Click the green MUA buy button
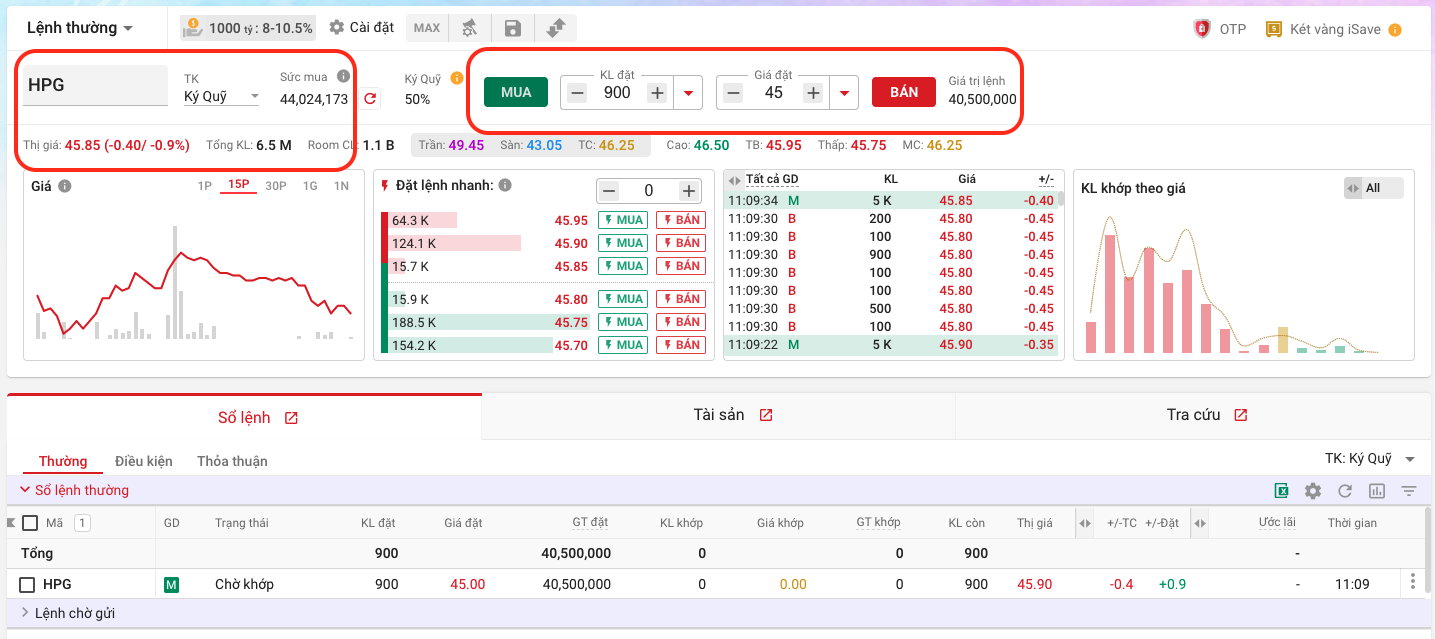Viewport: 1435px width, 639px height. click(x=516, y=92)
